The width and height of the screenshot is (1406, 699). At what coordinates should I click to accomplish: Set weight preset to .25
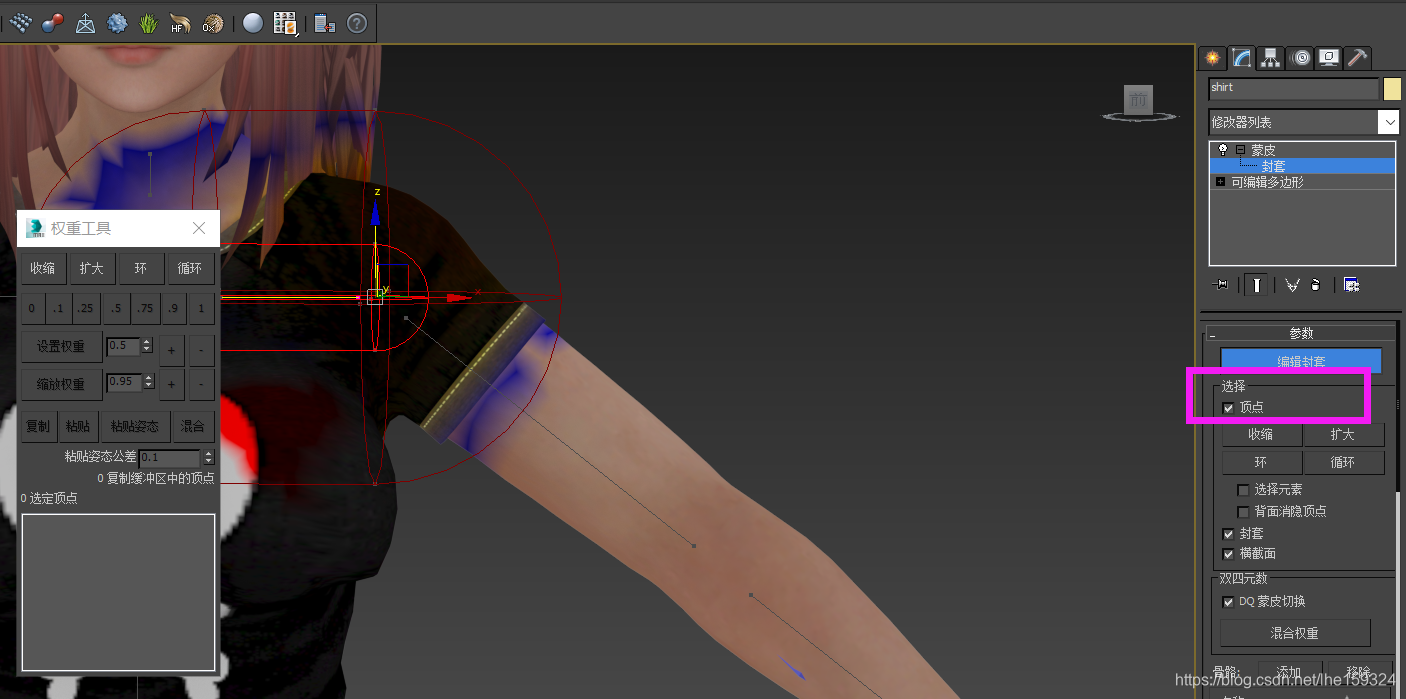(87, 309)
